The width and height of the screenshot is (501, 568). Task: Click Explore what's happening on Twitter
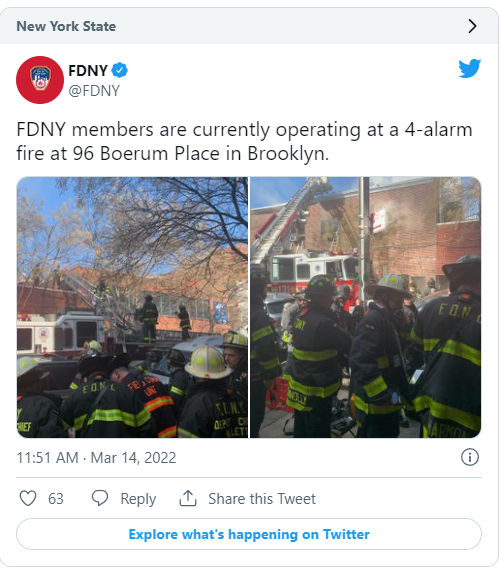[x=249, y=534]
